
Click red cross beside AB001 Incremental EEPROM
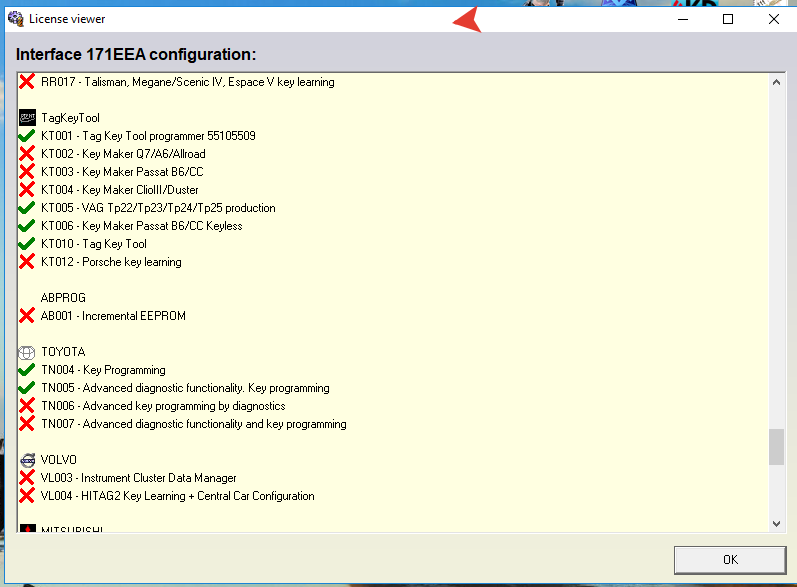click(x=27, y=316)
